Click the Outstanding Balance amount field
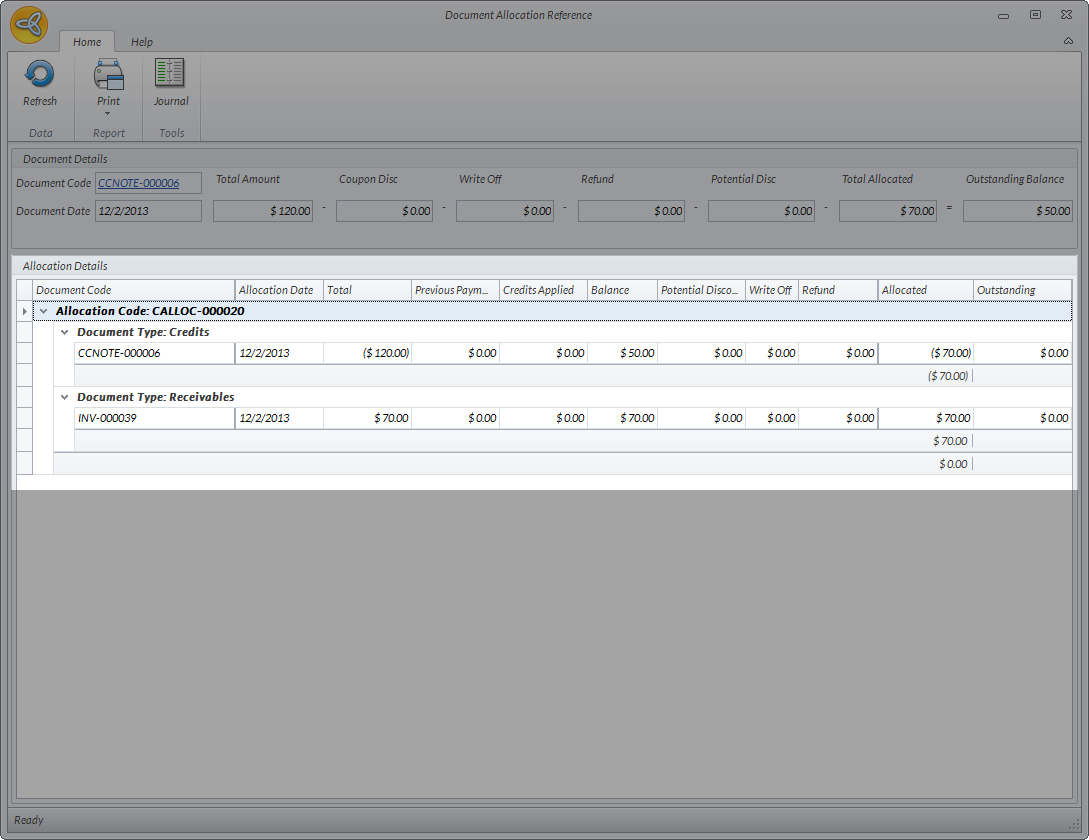Image resolution: width=1089 pixels, height=840 pixels. (1018, 211)
